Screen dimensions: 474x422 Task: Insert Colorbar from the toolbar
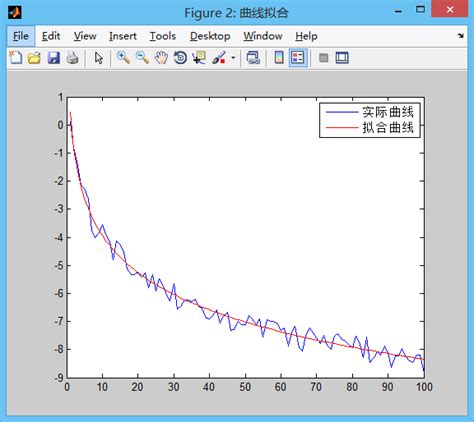(279, 58)
